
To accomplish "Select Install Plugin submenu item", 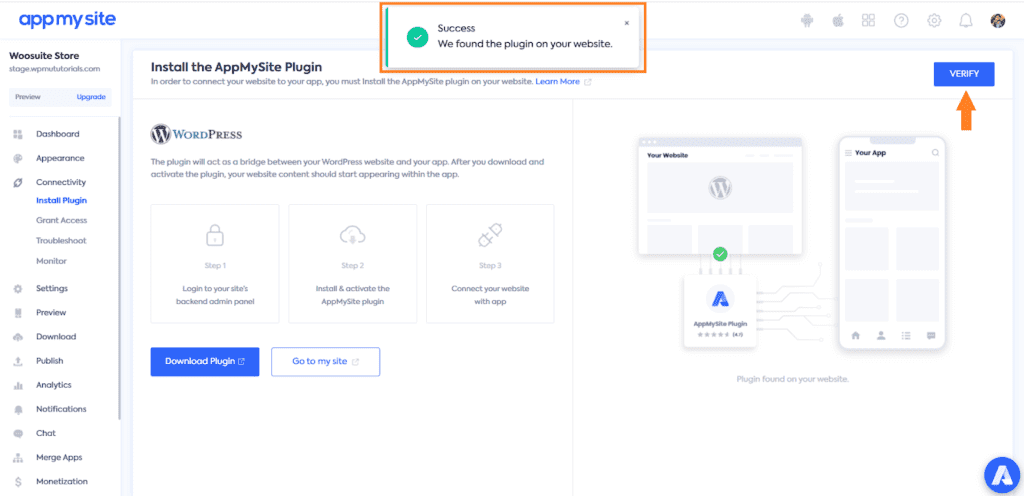I will pyautogui.click(x=61, y=200).
